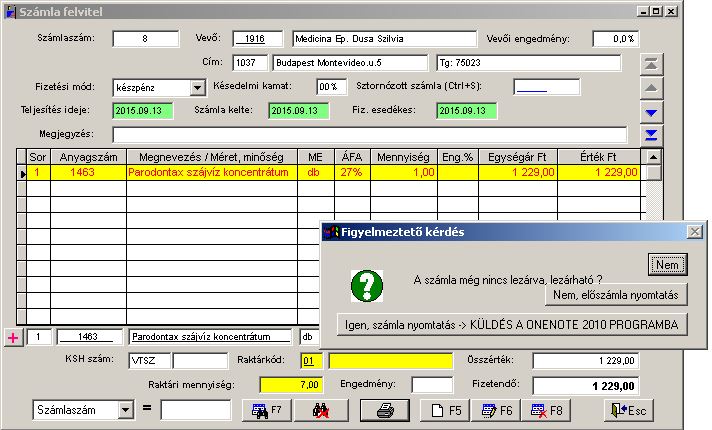Click the Anyagszám column header
712x430 pixels.
tap(89, 157)
